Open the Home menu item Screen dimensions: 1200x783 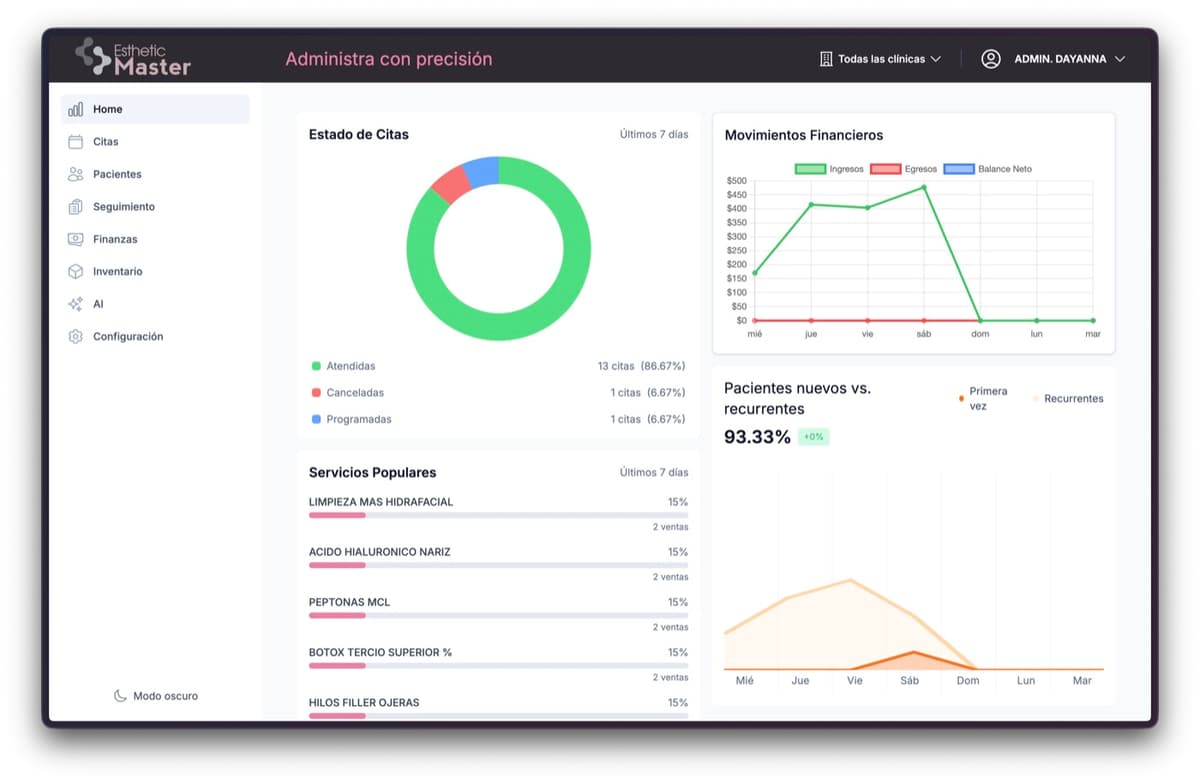coord(155,109)
